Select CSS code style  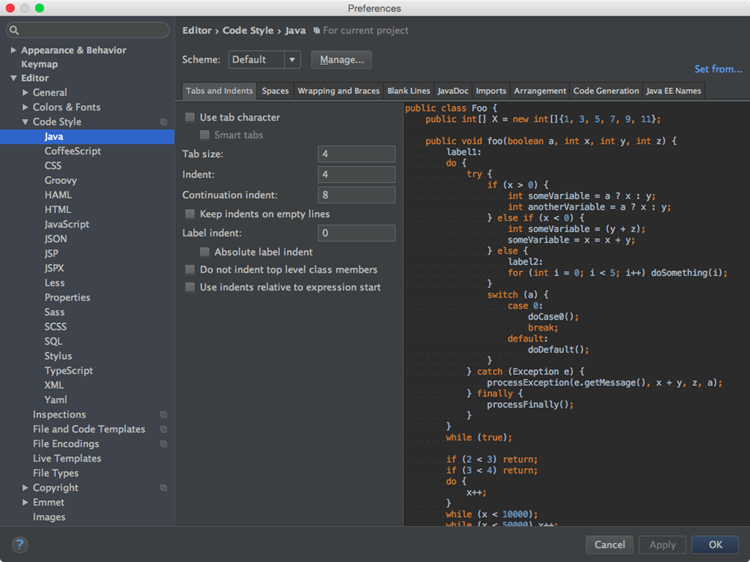point(53,166)
